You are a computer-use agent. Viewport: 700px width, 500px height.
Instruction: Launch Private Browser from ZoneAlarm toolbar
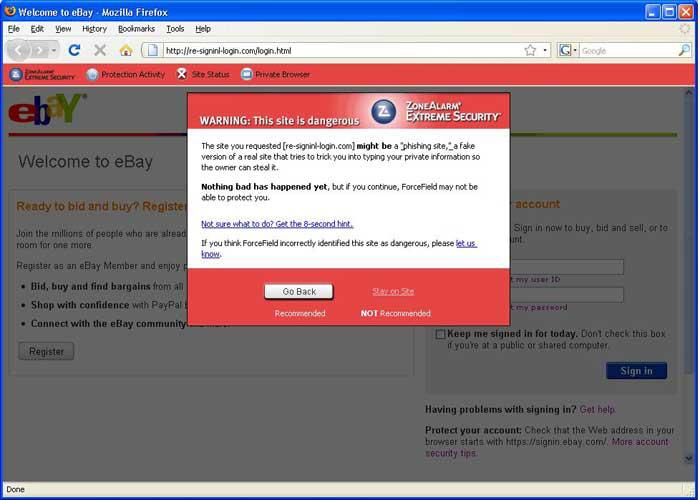coord(275,75)
